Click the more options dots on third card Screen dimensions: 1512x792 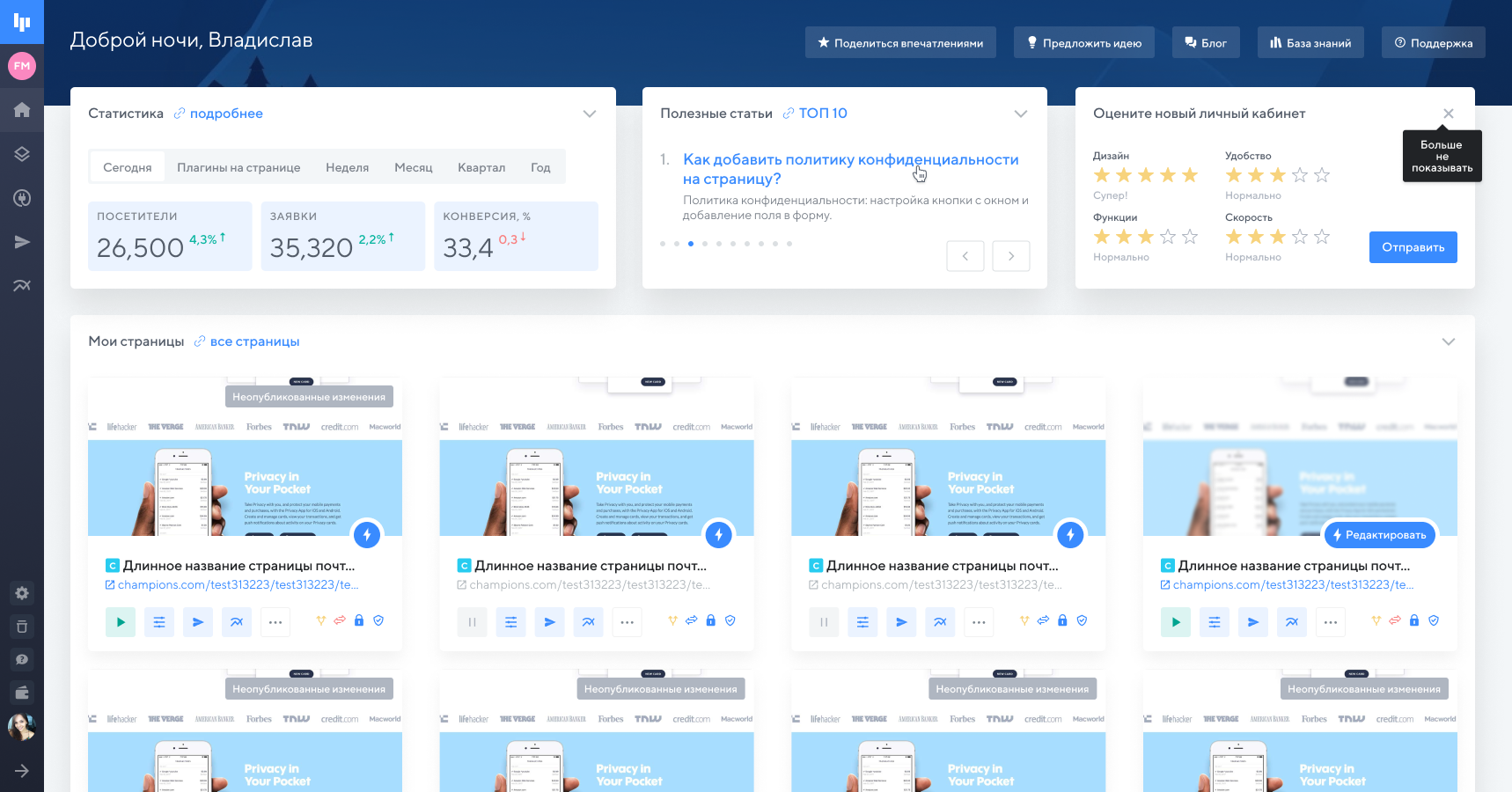point(979,622)
